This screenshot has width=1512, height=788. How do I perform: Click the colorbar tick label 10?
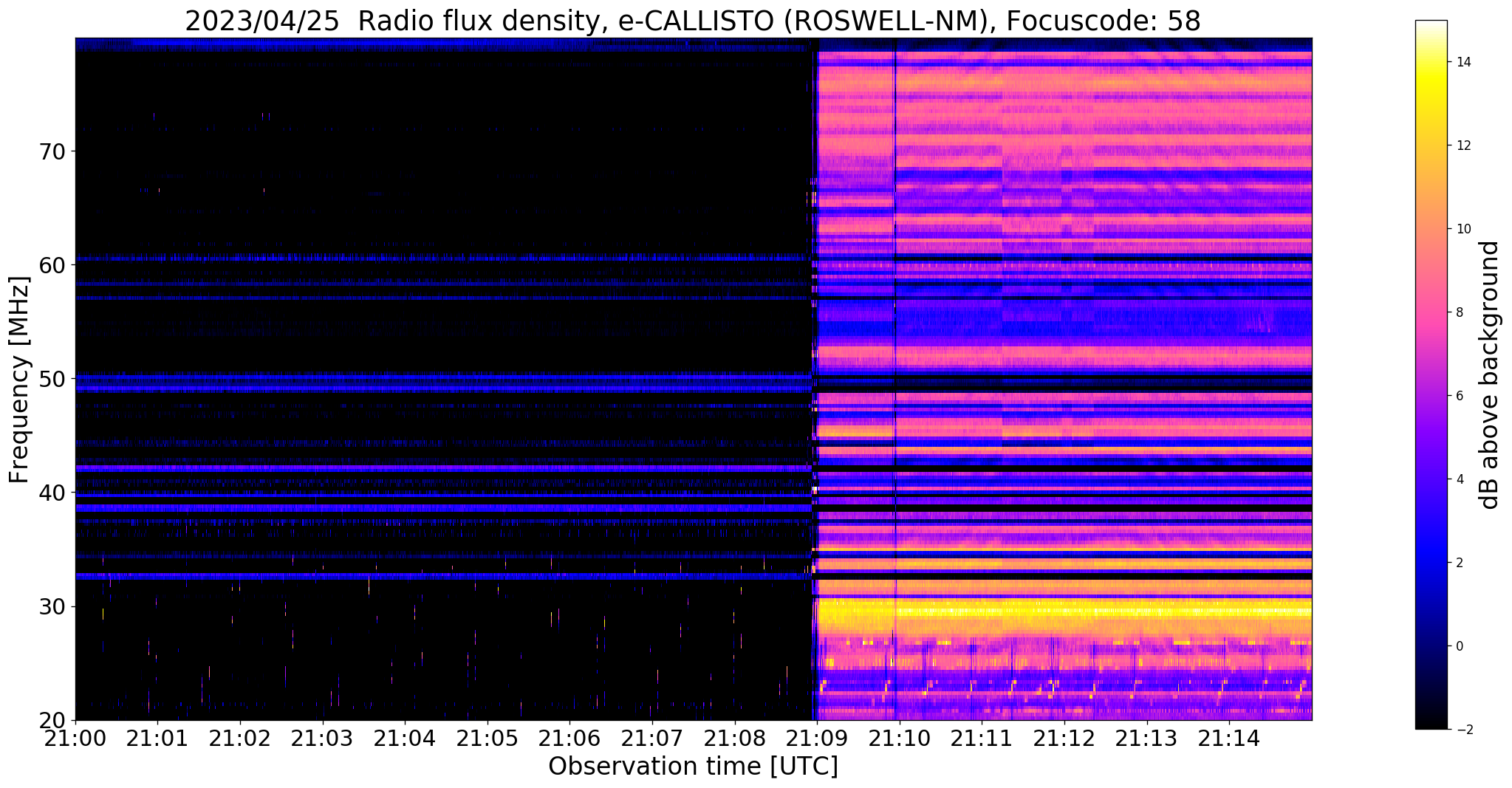[1463, 229]
